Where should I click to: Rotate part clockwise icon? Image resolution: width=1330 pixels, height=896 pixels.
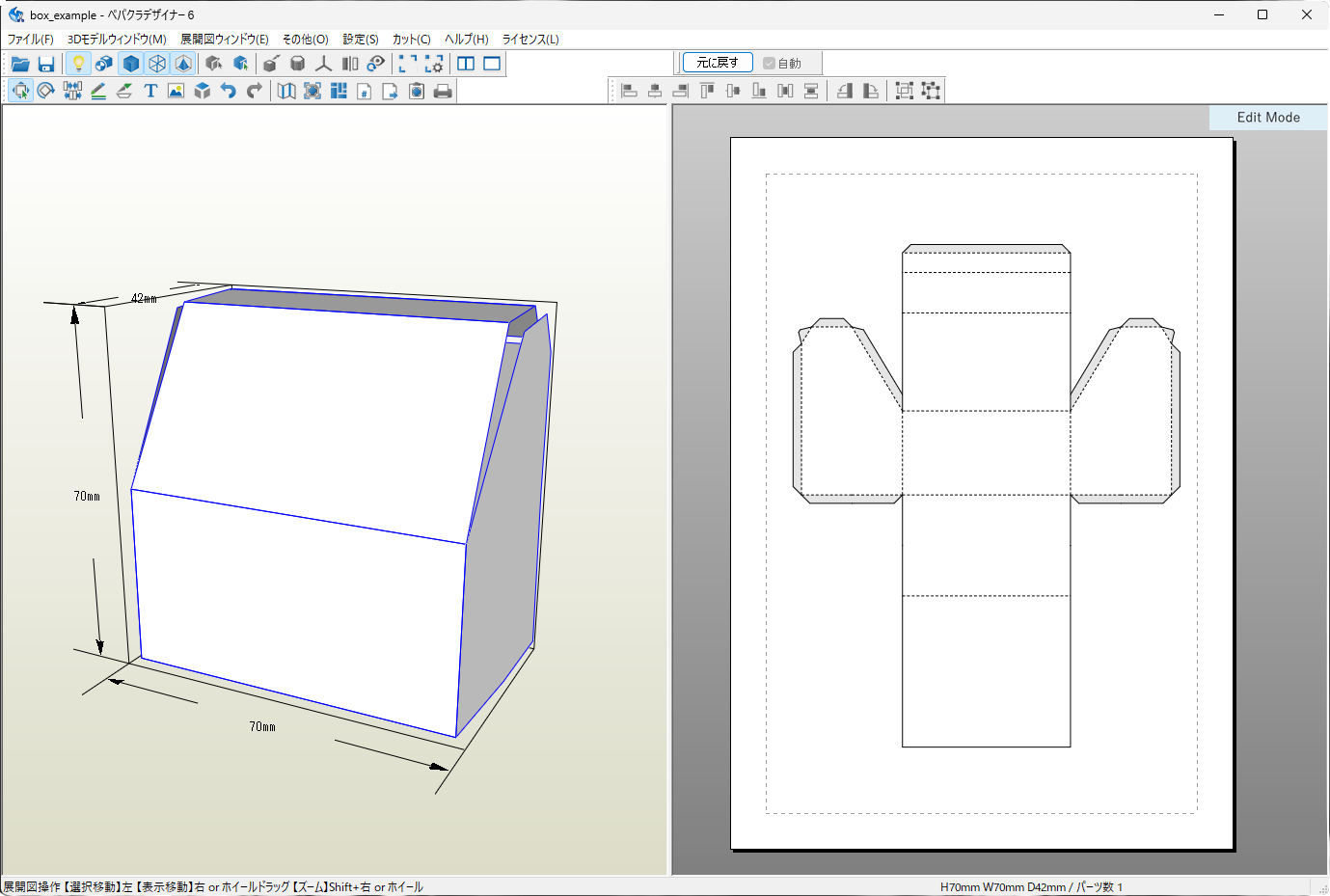[870, 91]
